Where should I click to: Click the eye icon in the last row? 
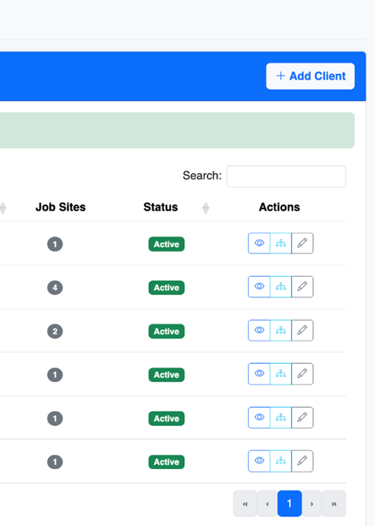point(259,461)
